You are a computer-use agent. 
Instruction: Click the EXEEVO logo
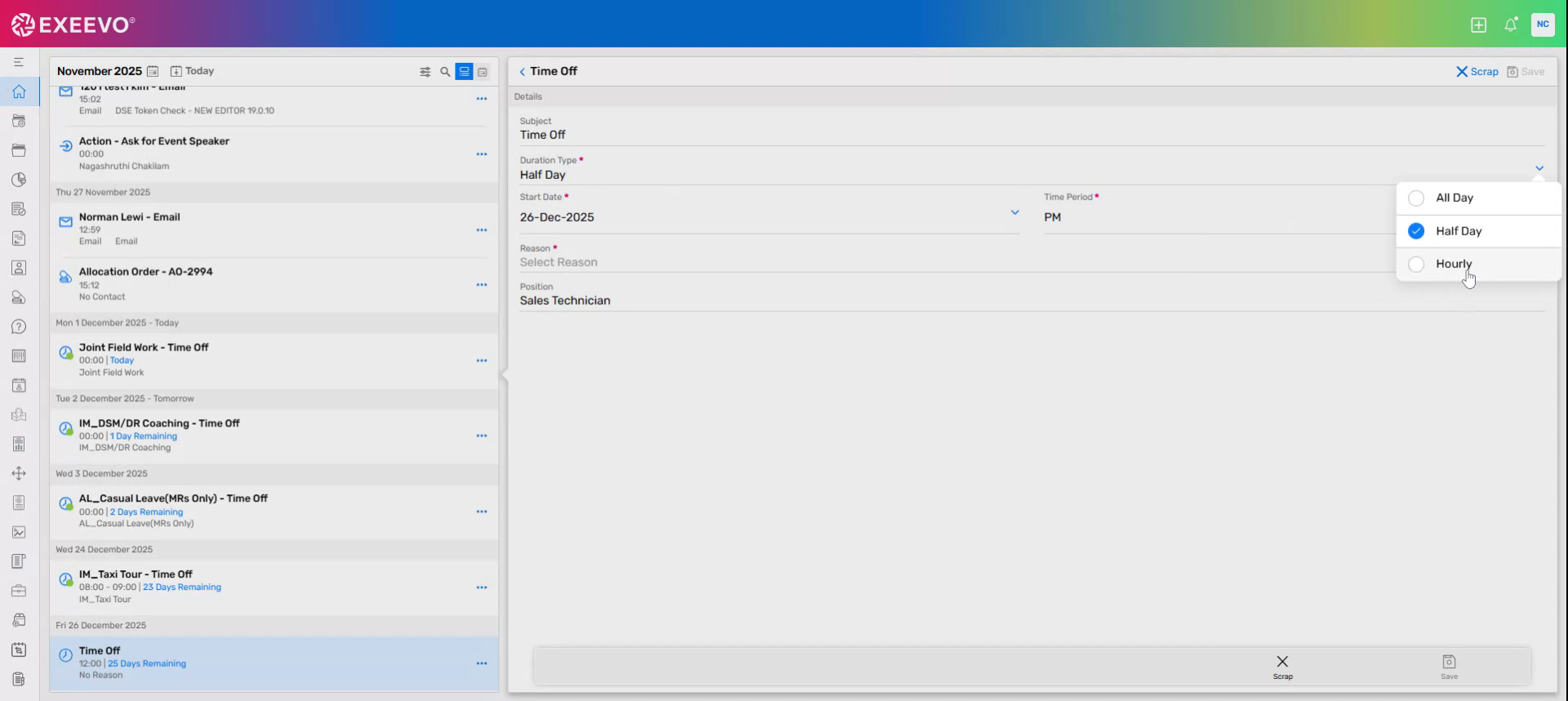pos(73,25)
